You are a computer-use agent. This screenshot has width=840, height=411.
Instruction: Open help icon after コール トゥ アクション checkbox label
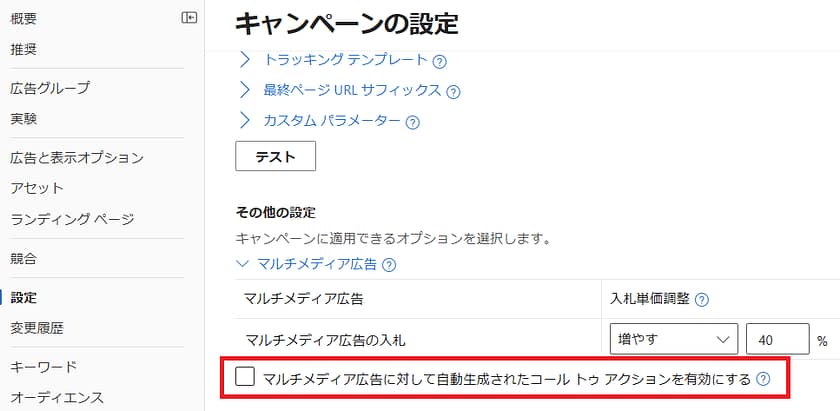762,380
